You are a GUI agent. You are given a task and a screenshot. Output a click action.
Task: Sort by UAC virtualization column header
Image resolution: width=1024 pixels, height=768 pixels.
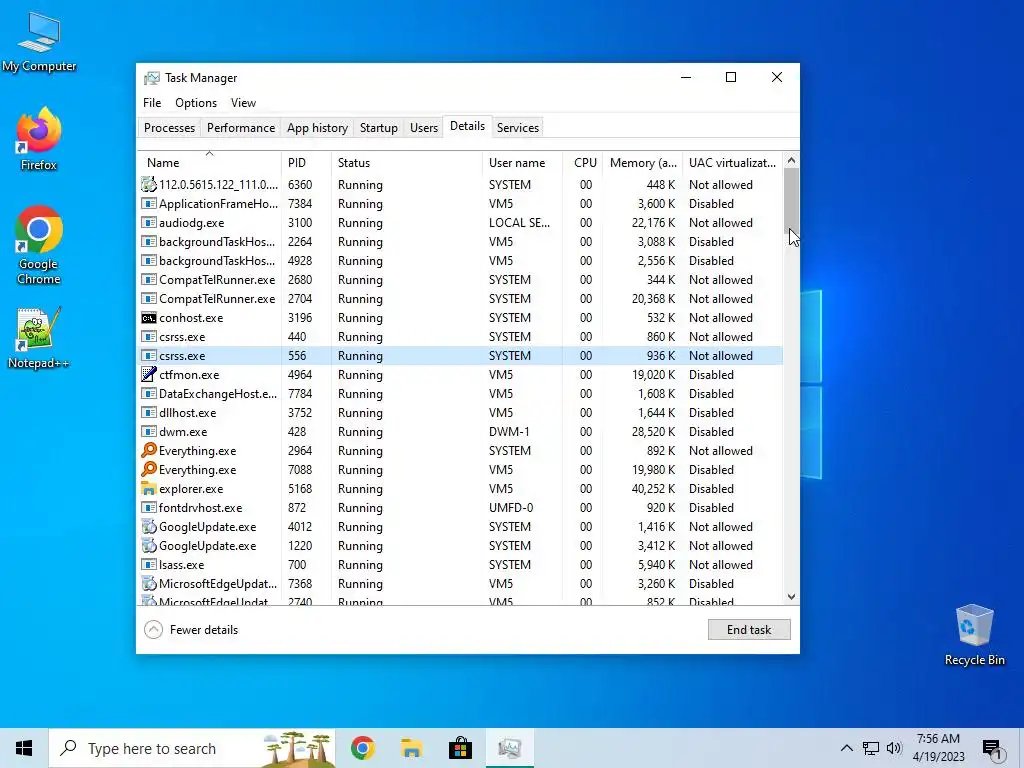(x=732, y=163)
